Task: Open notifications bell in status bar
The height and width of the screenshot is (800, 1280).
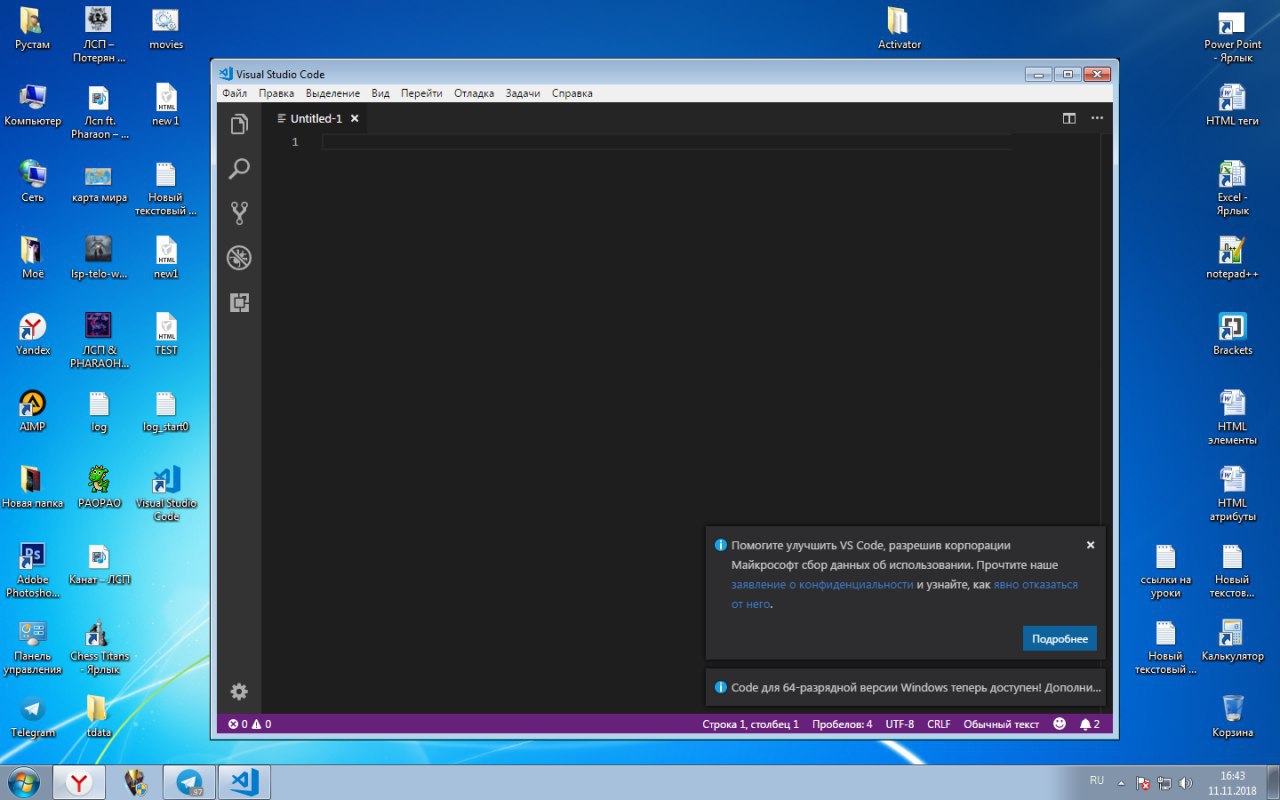Action: (x=1090, y=724)
